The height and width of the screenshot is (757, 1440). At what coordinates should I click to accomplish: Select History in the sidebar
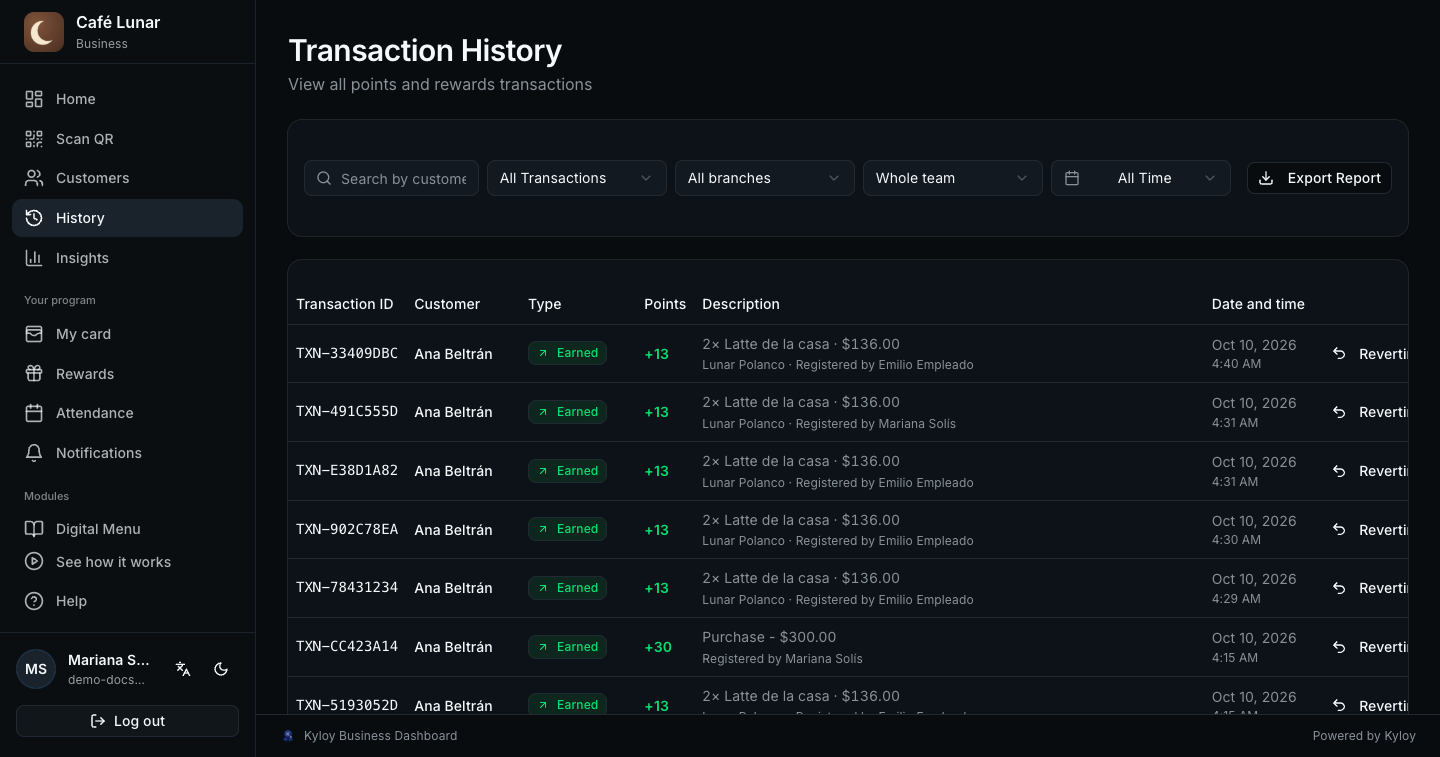[x=127, y=218]
